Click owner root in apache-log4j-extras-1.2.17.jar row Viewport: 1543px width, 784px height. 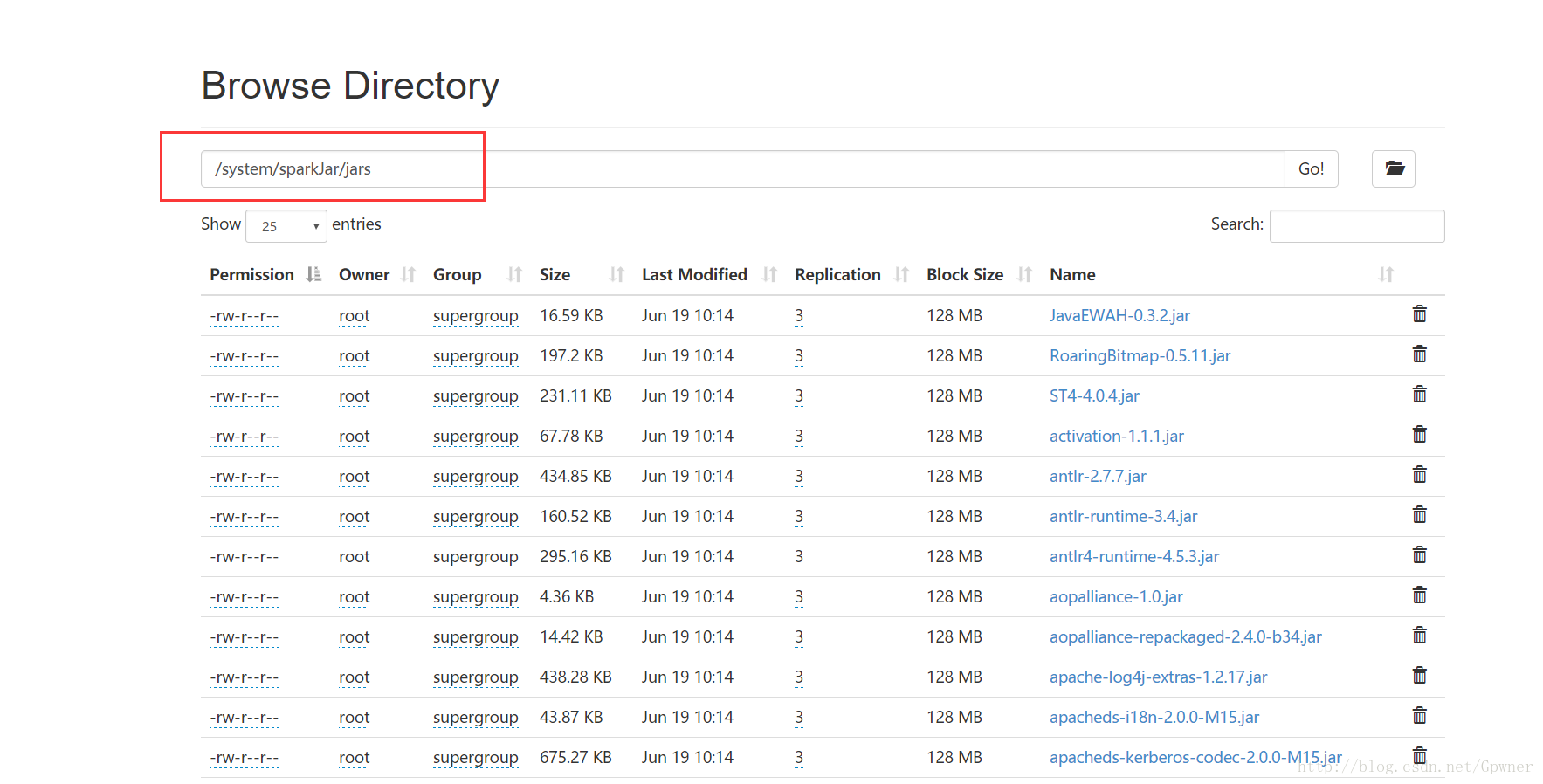pos(355,677)
